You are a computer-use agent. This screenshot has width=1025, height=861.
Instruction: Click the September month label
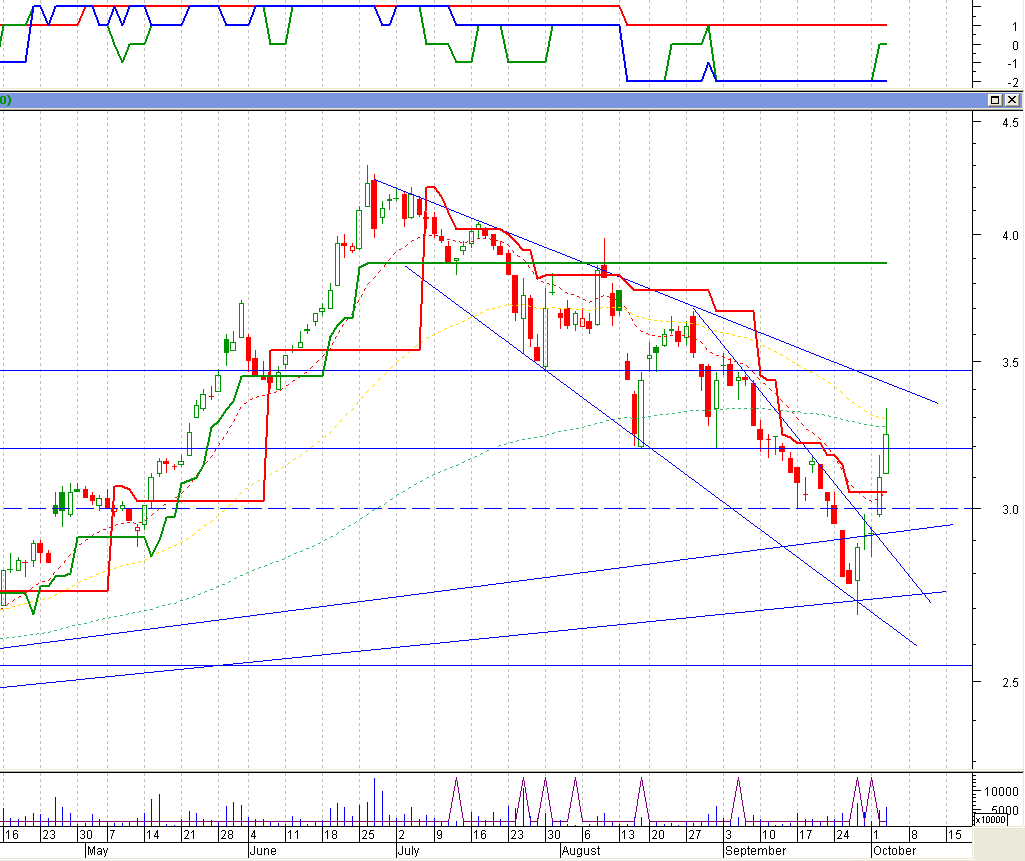756,851
